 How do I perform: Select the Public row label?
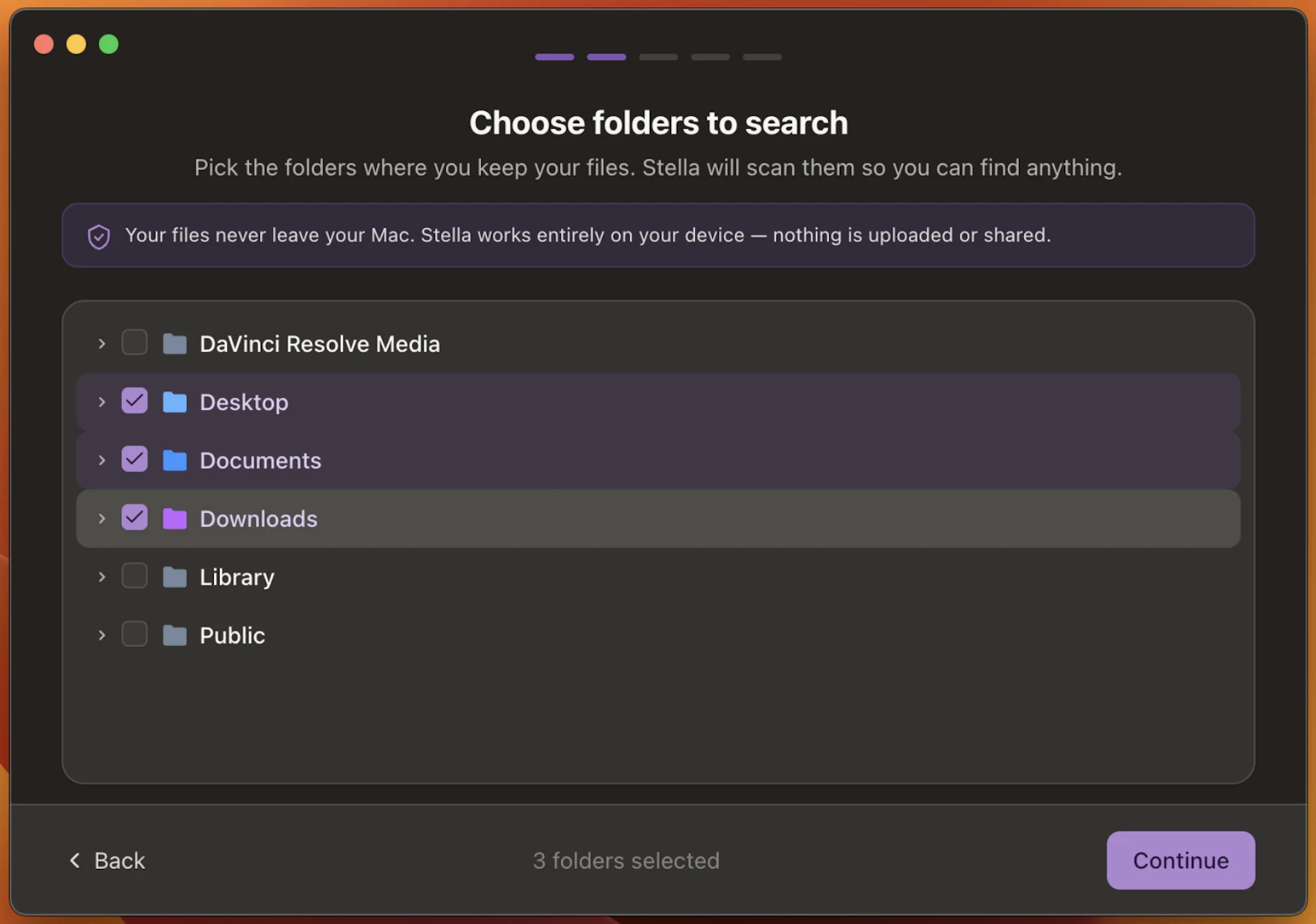(x=233, y=635)
